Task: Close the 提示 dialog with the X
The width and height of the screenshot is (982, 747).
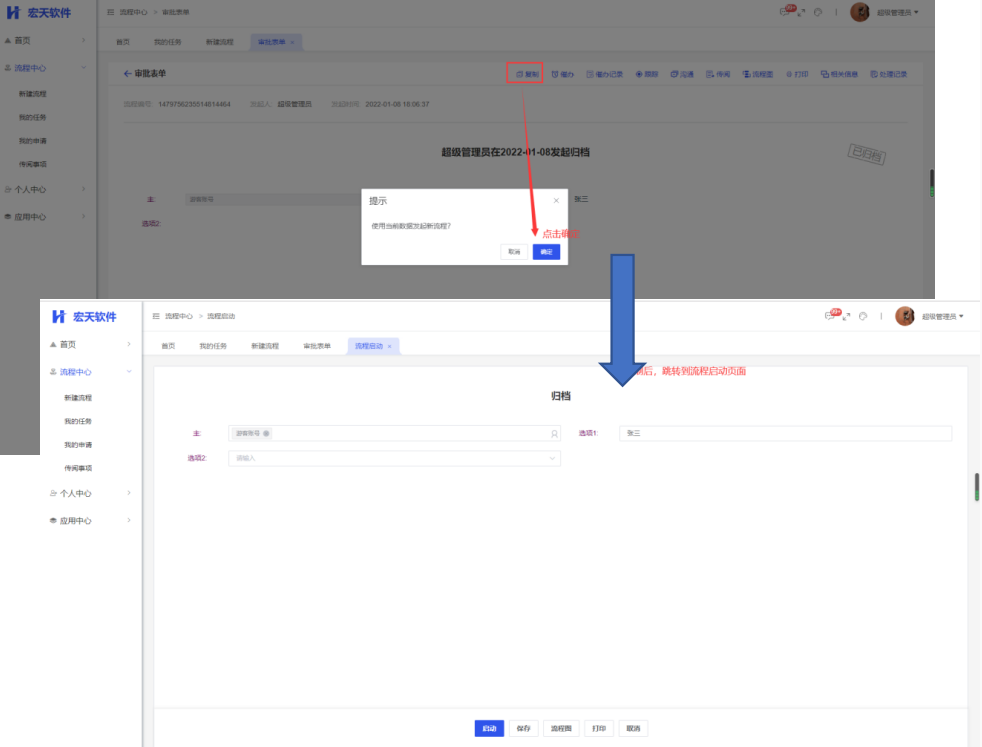Action: pos(556,200)
